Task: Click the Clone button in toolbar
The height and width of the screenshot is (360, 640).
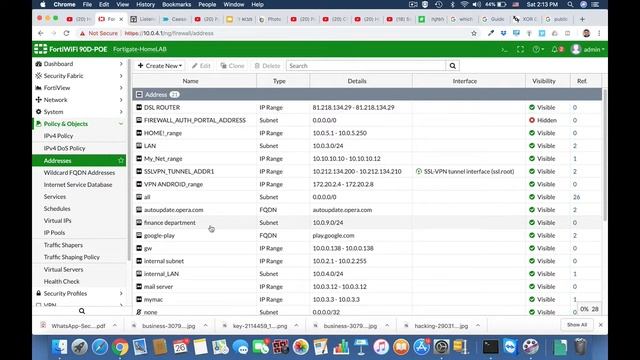Action: 232,66
